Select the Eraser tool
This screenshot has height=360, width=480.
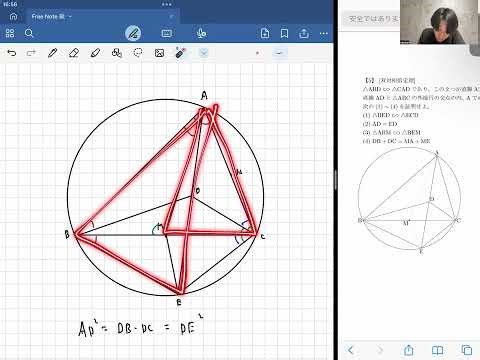click(x=74, y=53)
